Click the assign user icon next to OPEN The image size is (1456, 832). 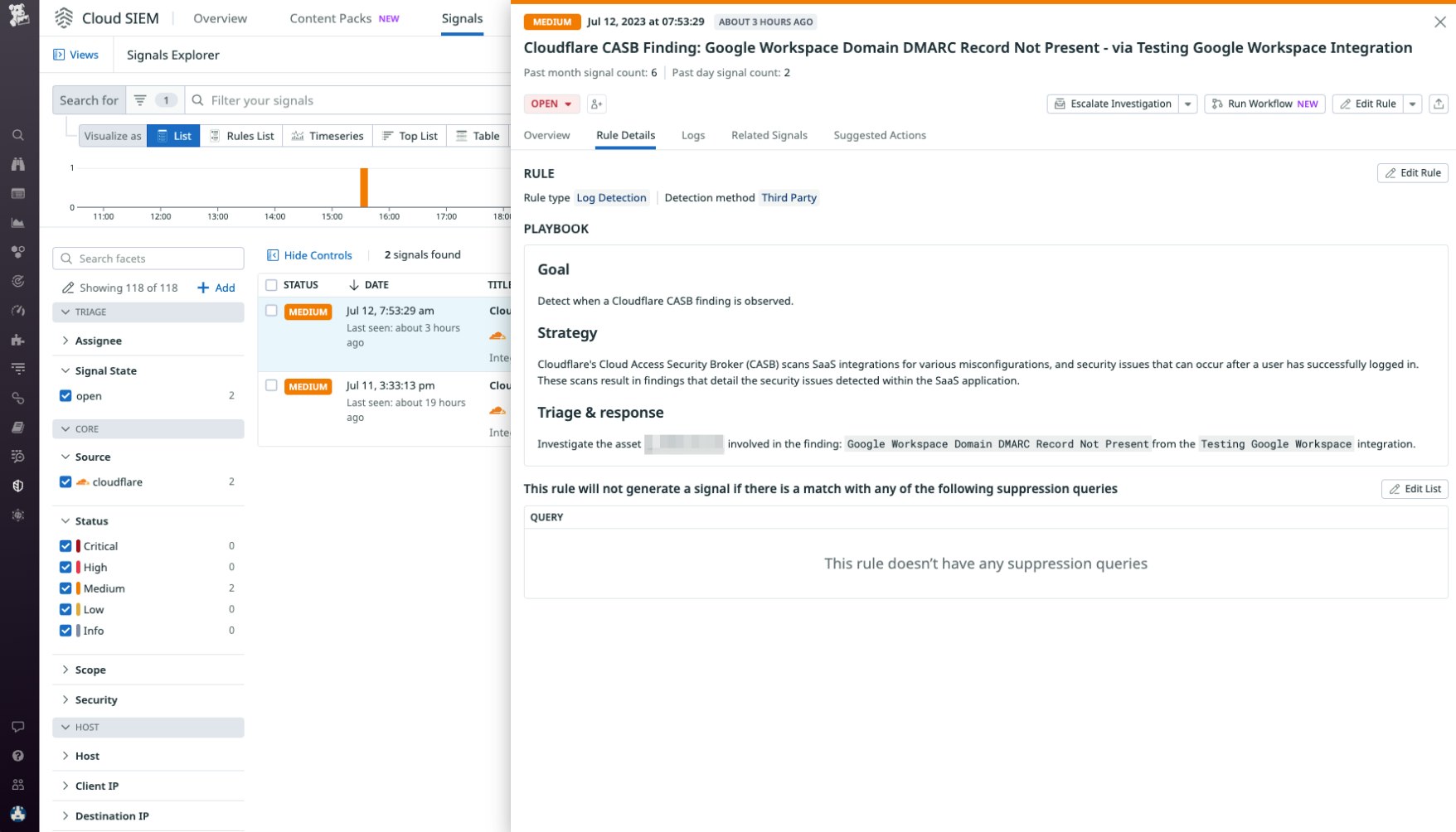click(x=596, y=104)
